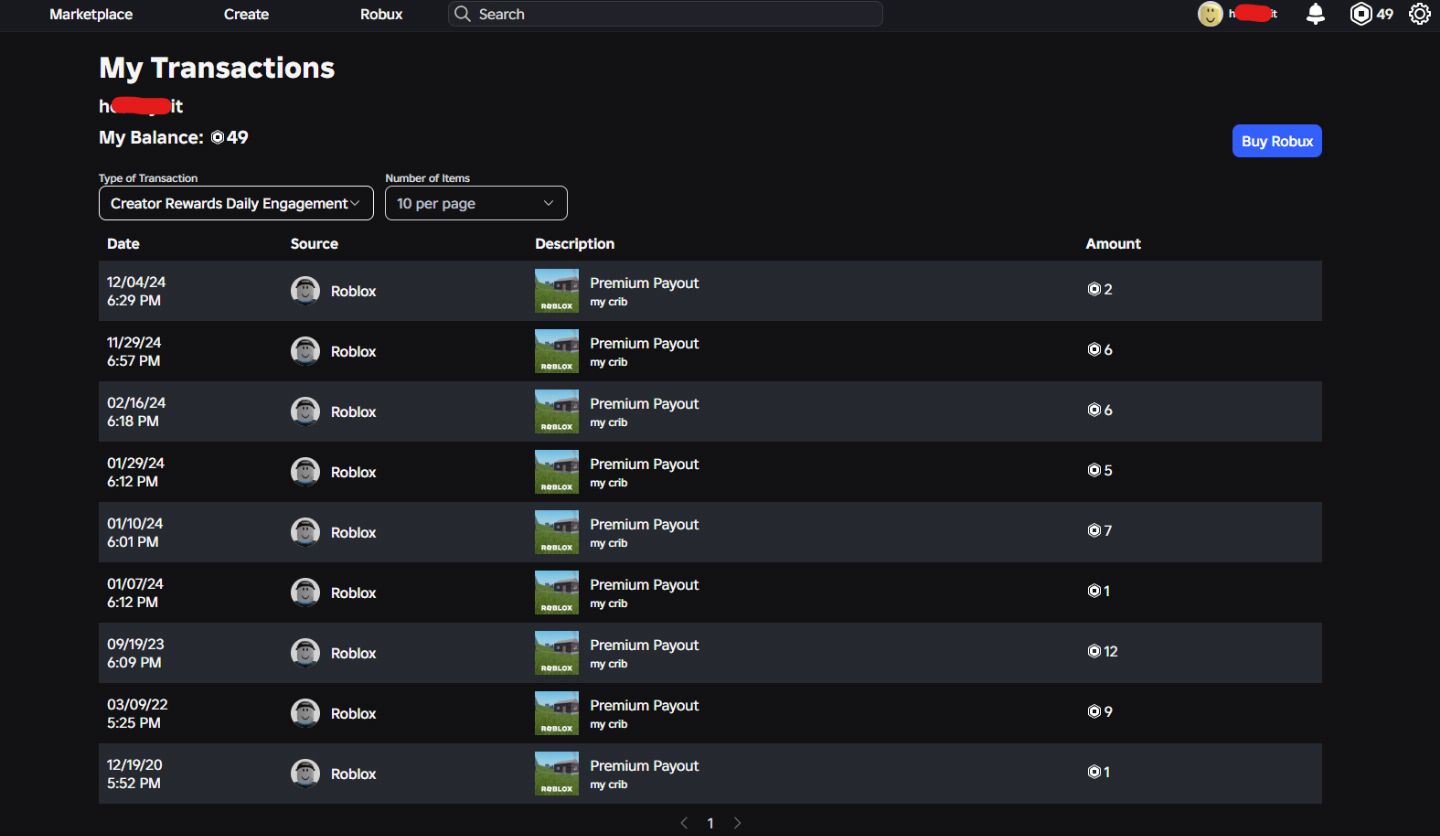Click Roblox avatar icon in 12/04/24 row

[305, 291]
